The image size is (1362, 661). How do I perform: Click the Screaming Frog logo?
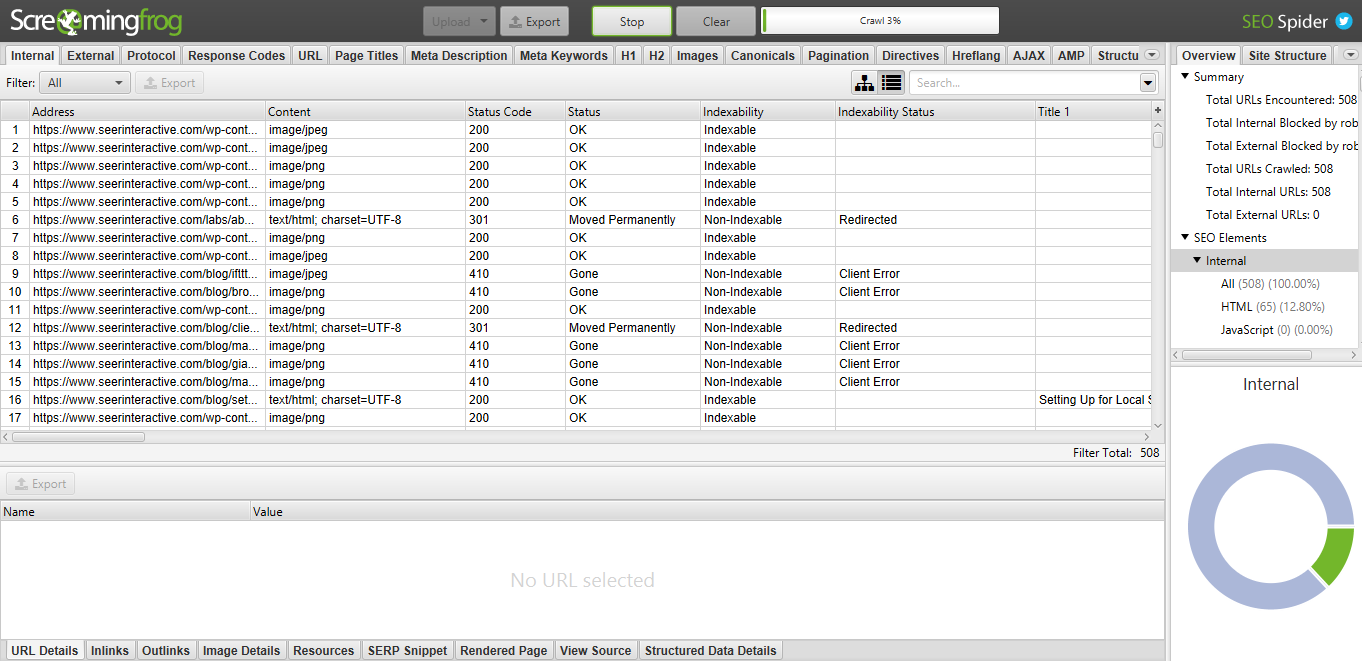(96, 20)
